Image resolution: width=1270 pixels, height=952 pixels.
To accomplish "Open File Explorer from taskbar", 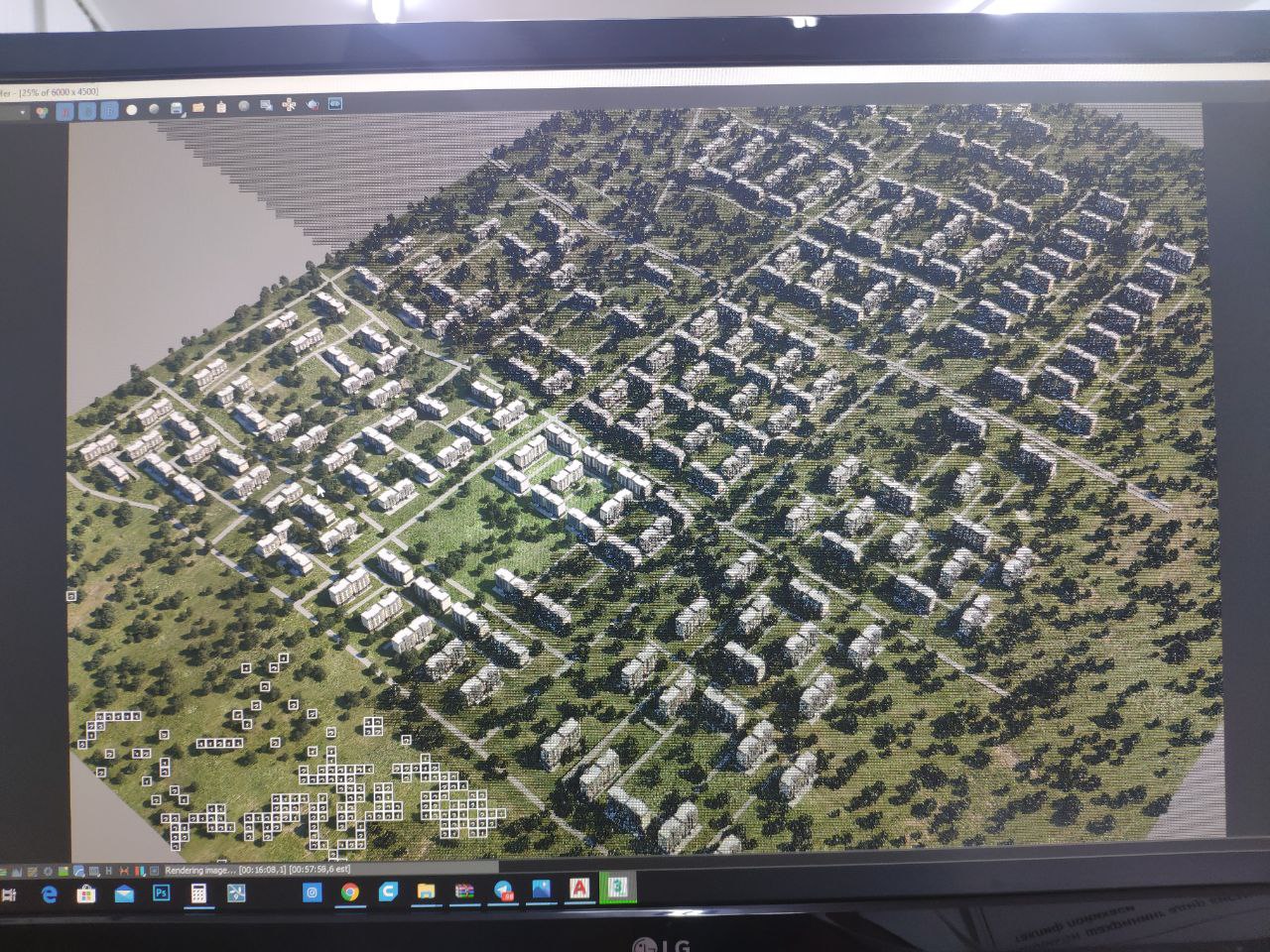I will (x=425, y=891).
